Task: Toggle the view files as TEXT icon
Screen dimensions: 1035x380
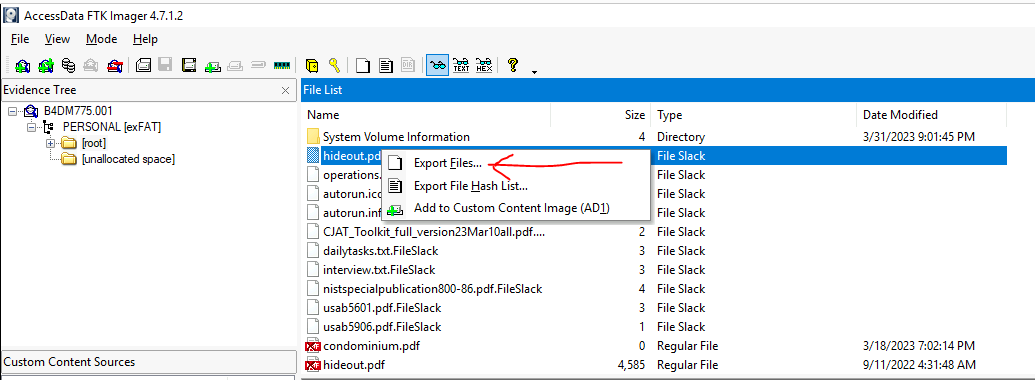Action: click(x=461, y=65)
